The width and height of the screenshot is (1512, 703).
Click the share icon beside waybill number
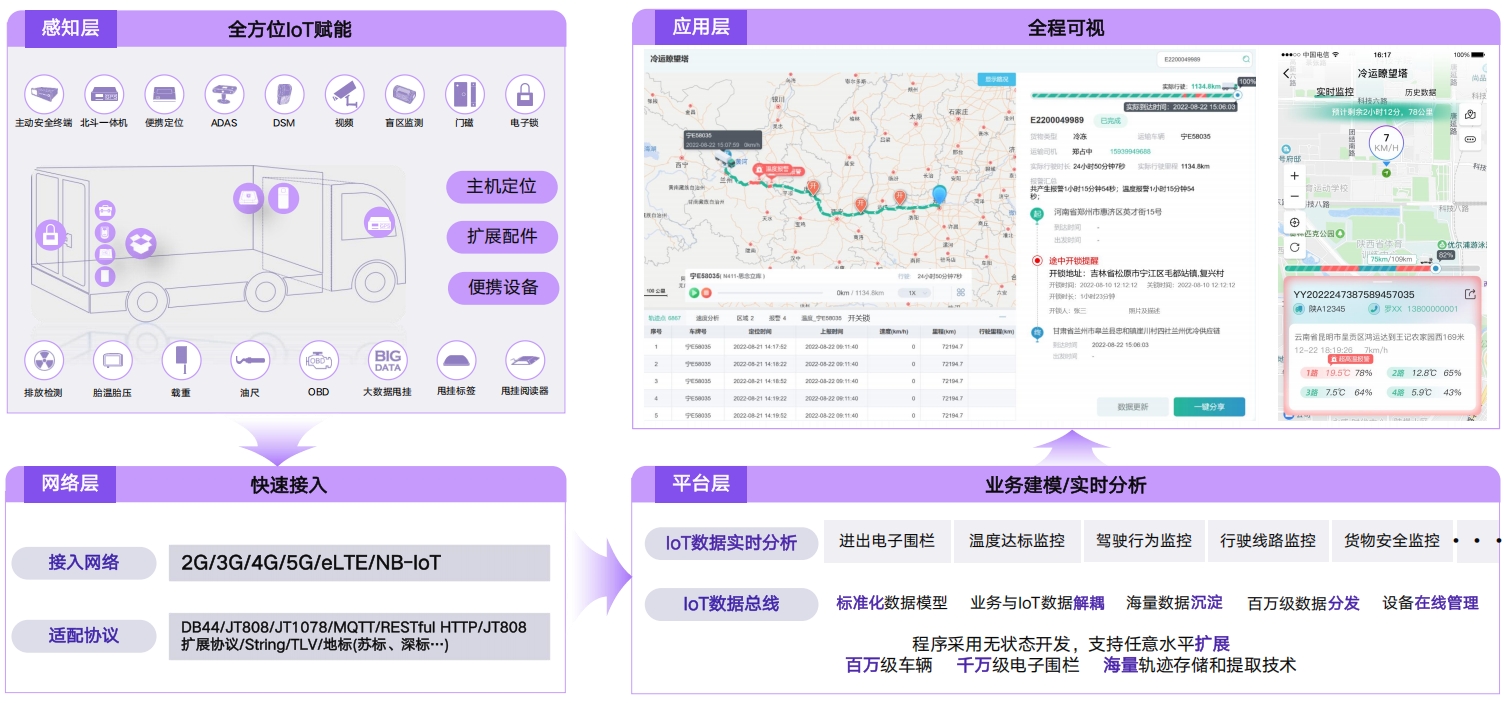[1469, 294]
